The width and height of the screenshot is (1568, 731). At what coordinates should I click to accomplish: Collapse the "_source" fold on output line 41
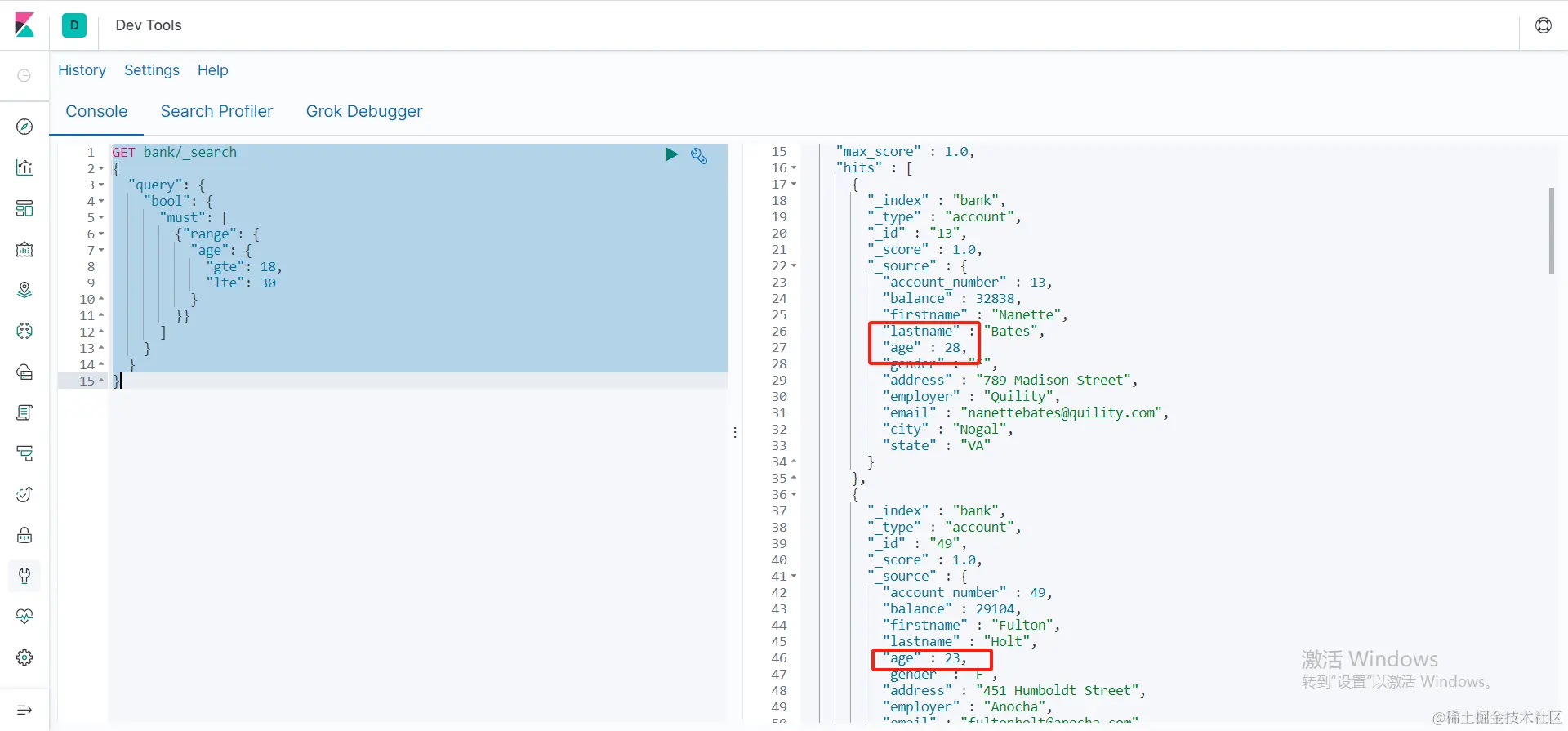click(794, 577)
